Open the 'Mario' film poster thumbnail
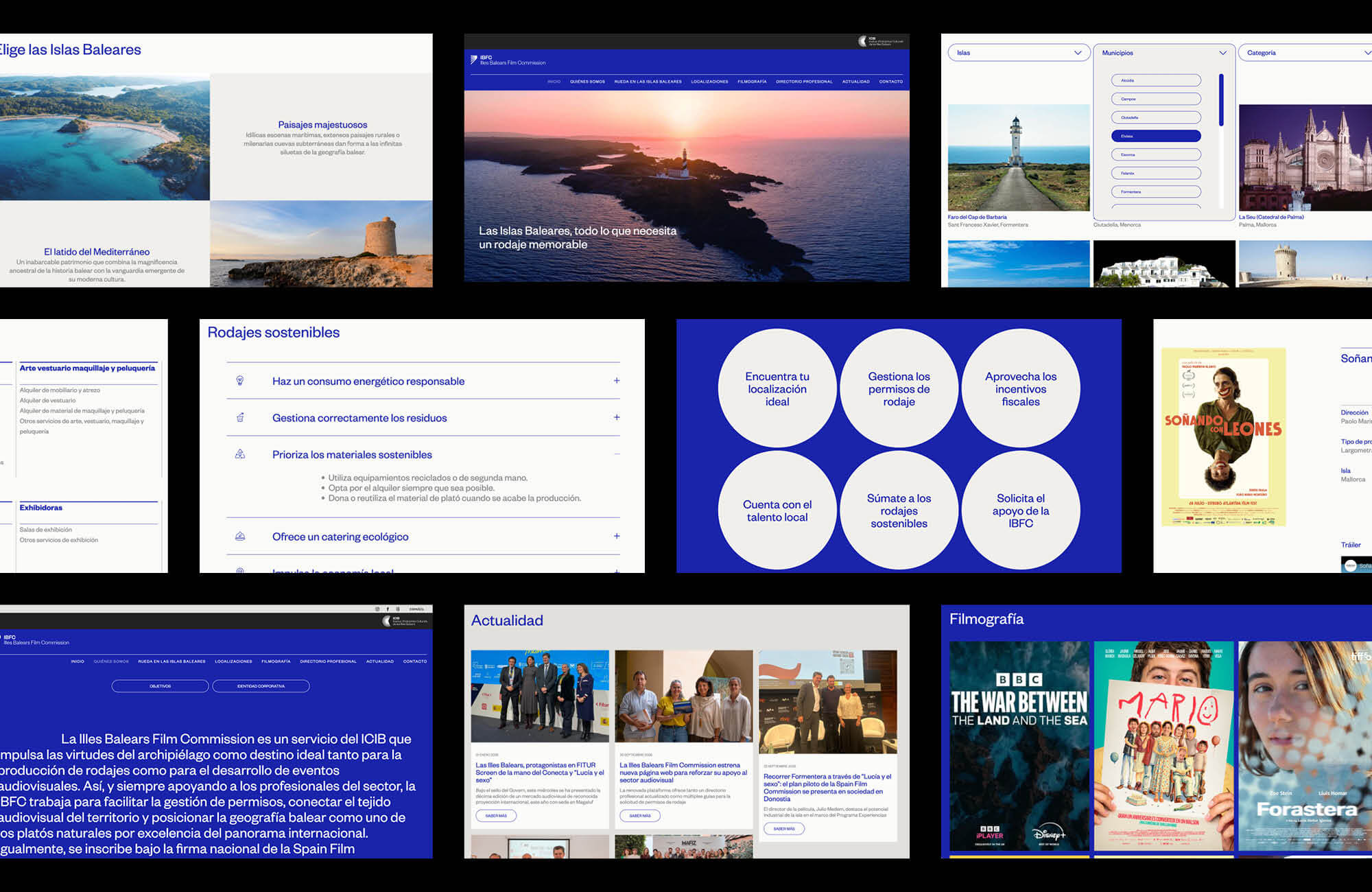 click(x=1163, y=746)
